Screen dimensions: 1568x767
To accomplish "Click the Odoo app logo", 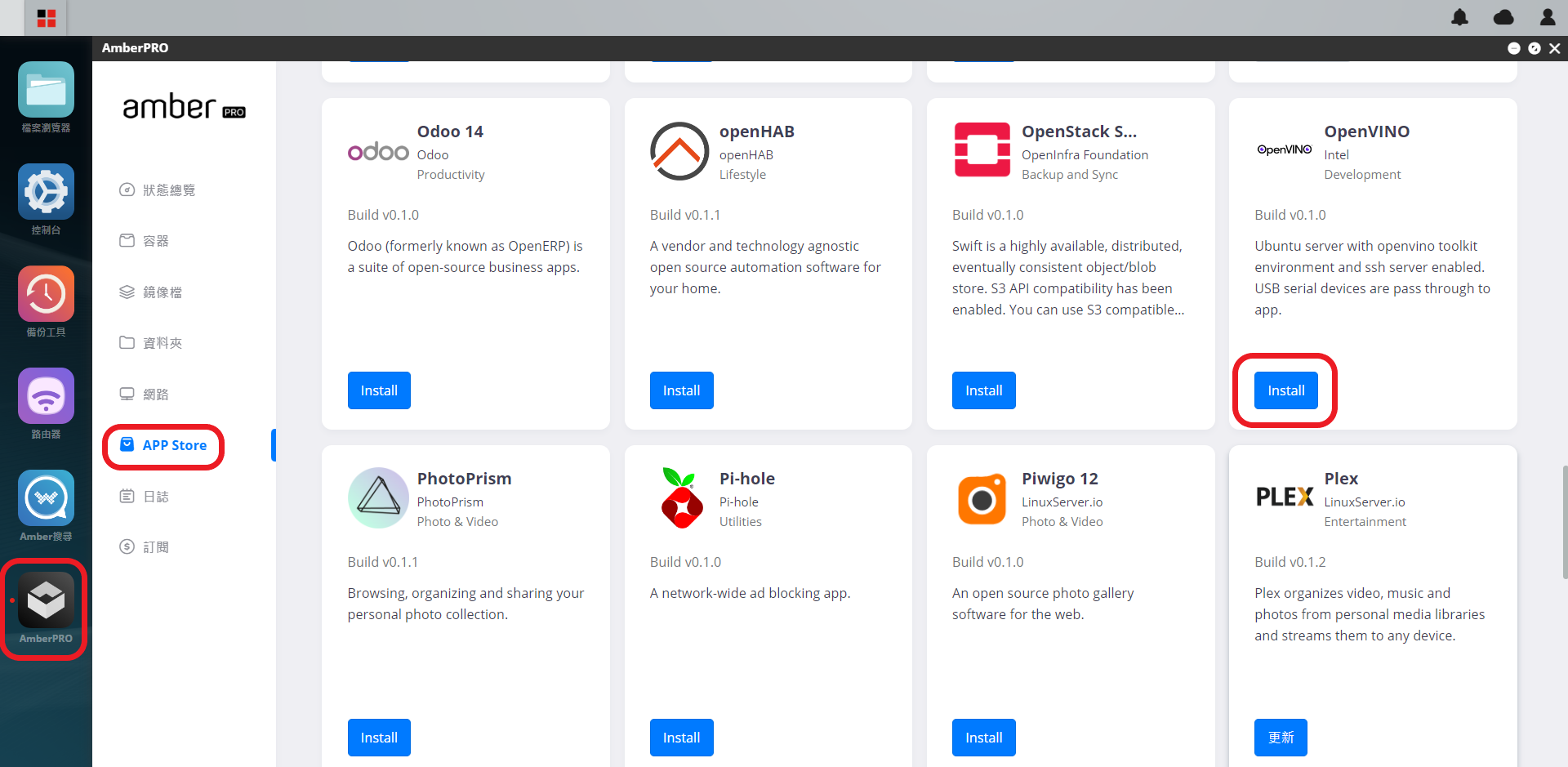I will [x=378, y=151].
